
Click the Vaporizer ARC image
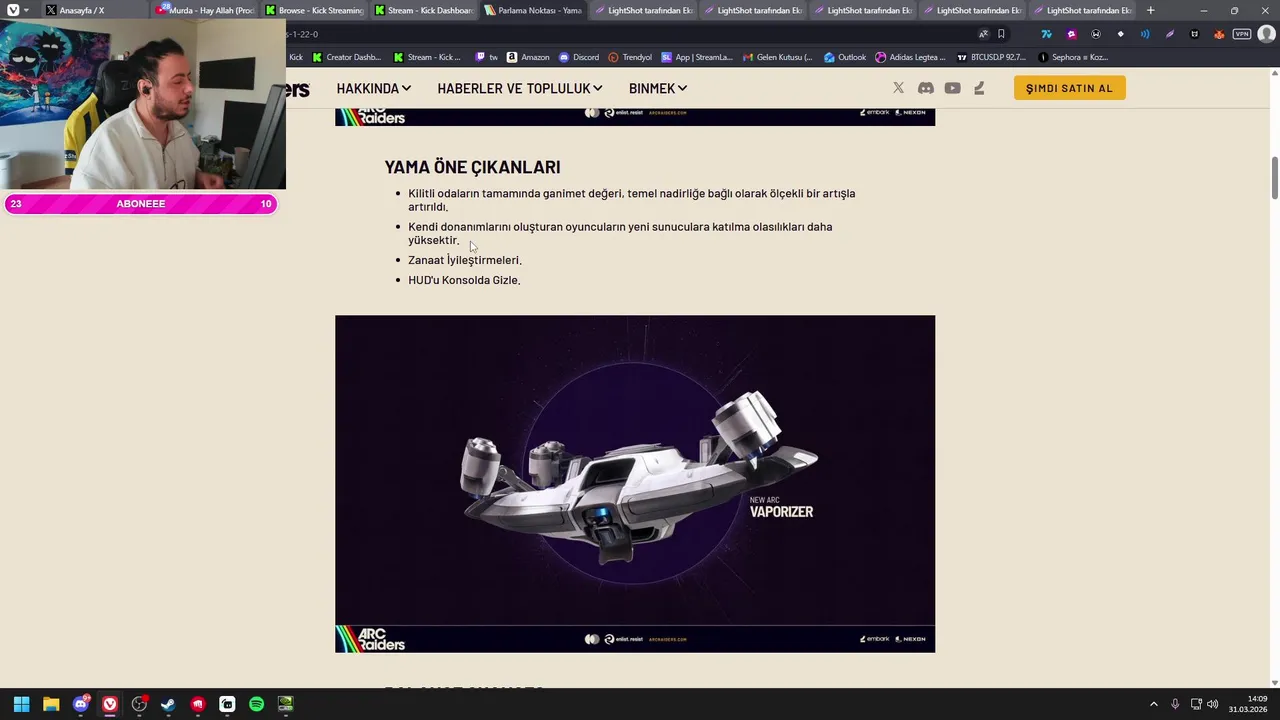(x=635, y=484)
